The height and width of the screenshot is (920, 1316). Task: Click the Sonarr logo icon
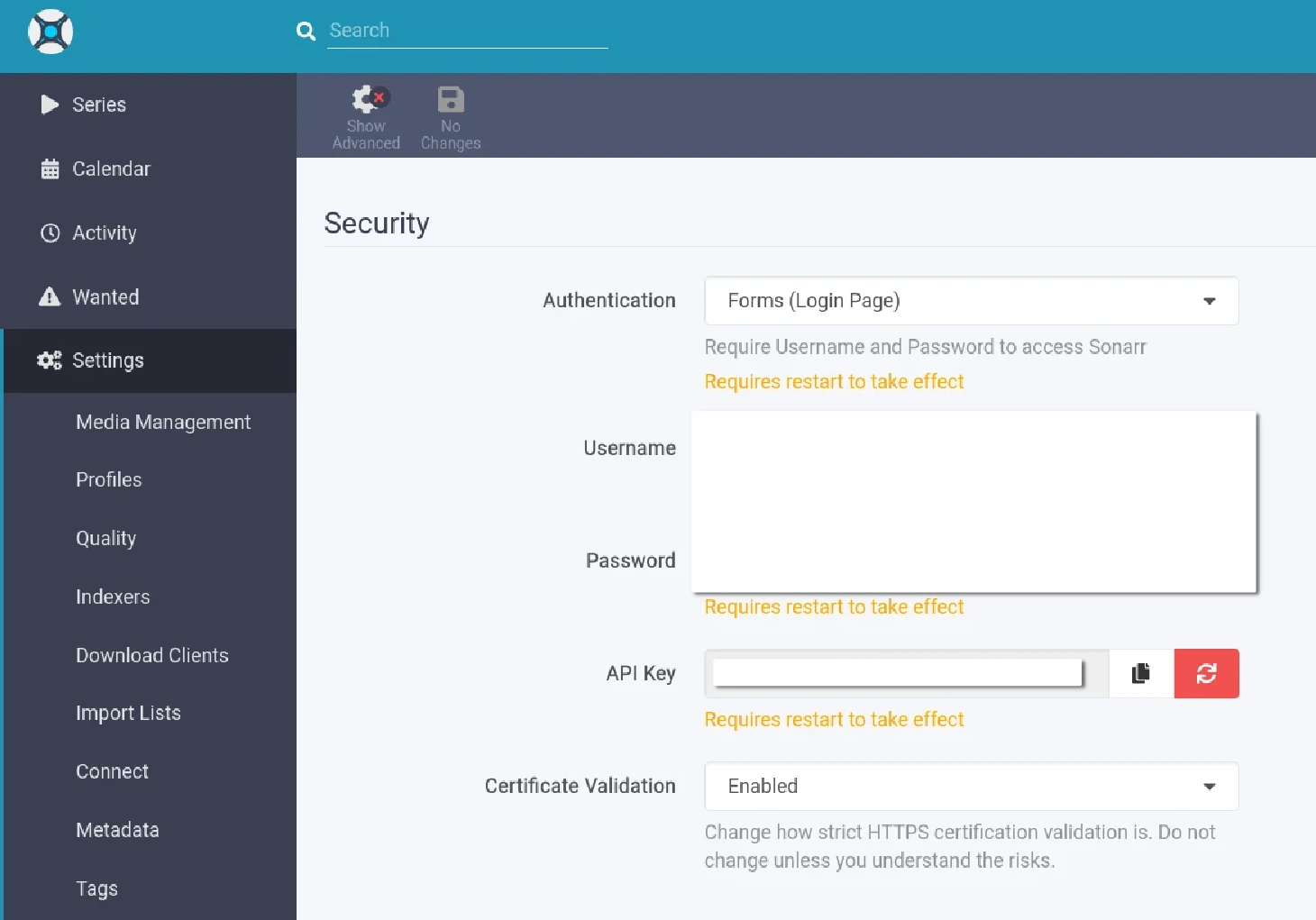50,32
